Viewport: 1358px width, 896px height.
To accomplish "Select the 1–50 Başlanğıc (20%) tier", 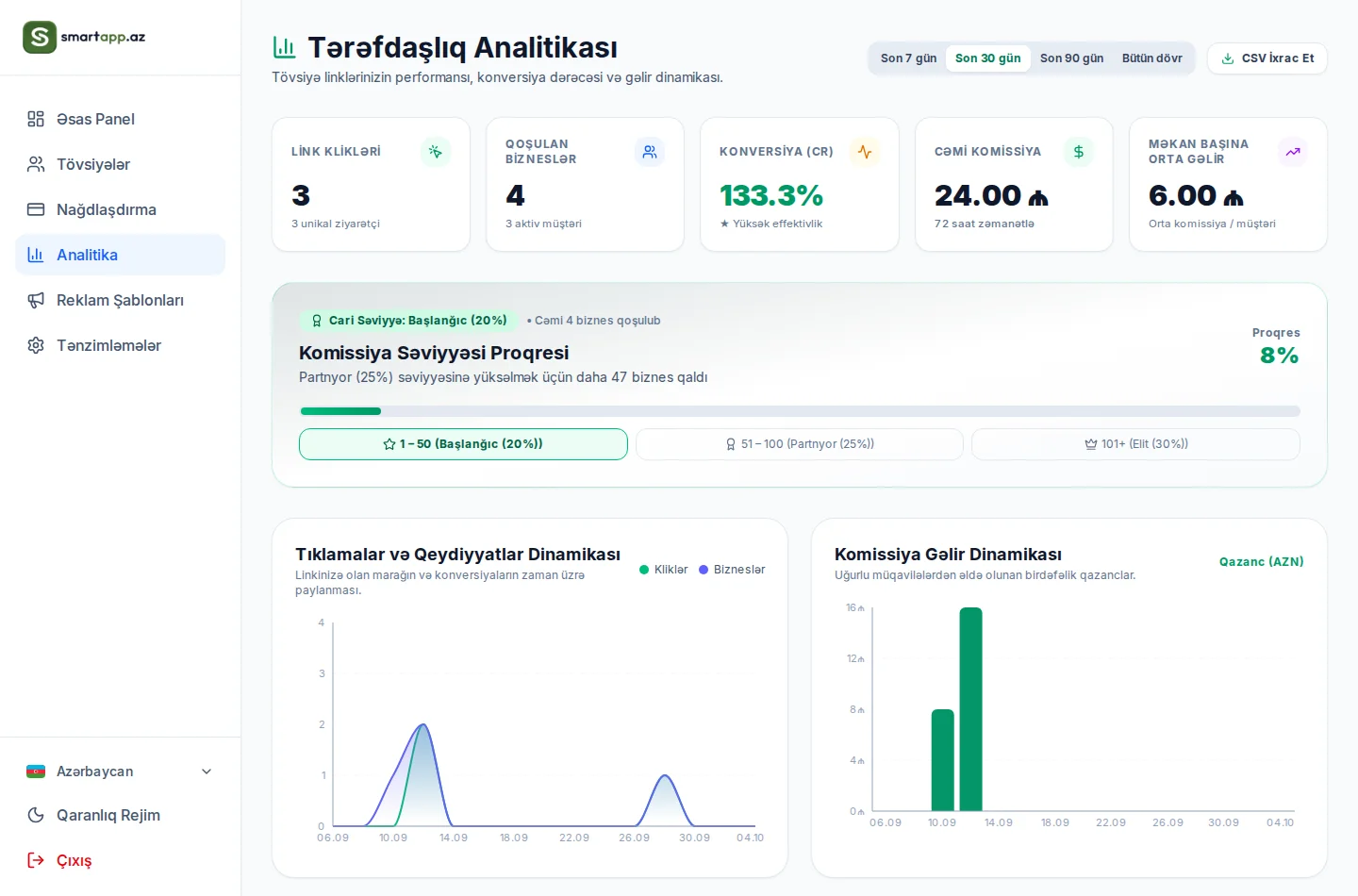I will click(x=463, y=444).
